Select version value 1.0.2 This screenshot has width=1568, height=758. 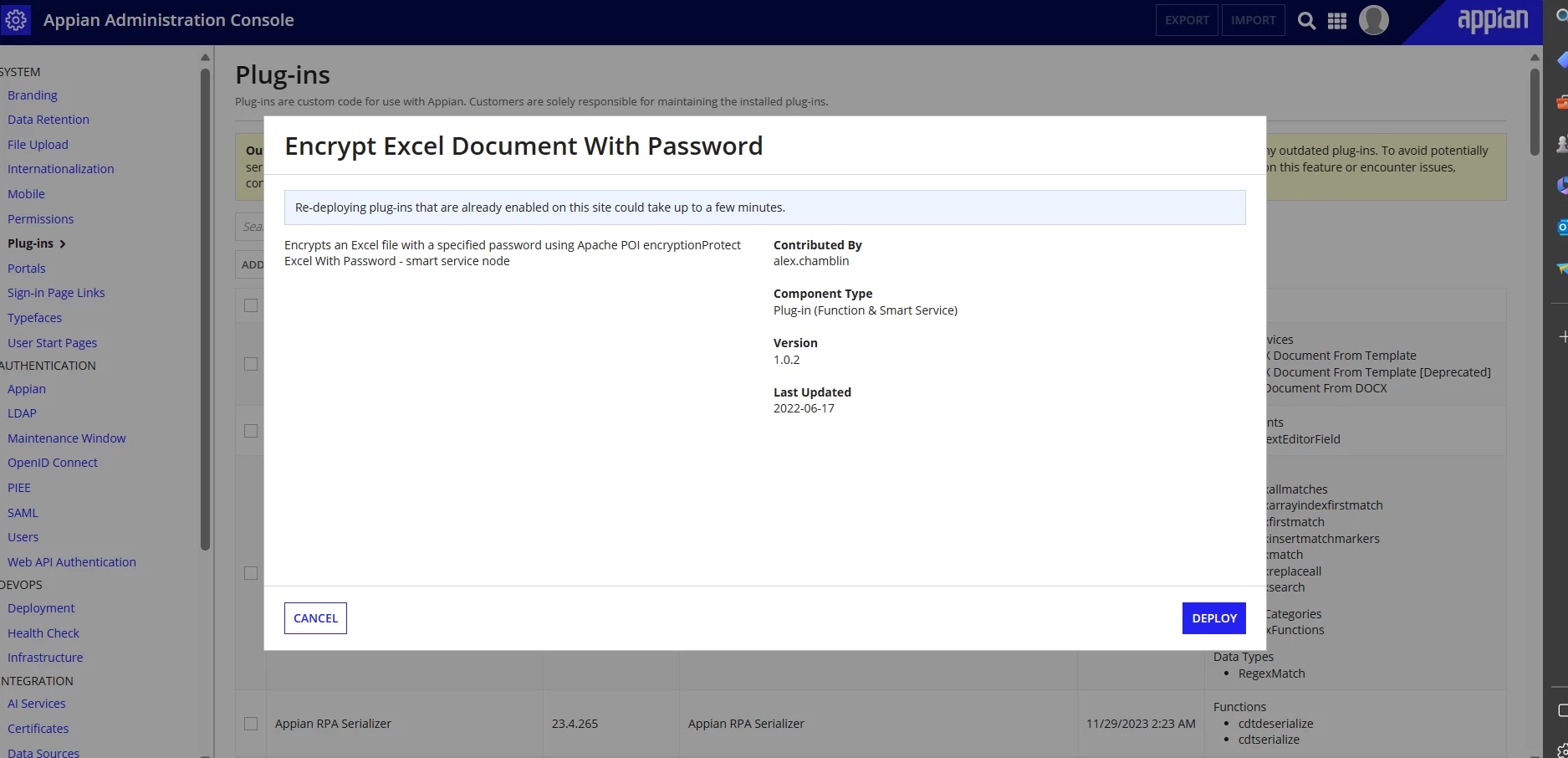[787, 360]
